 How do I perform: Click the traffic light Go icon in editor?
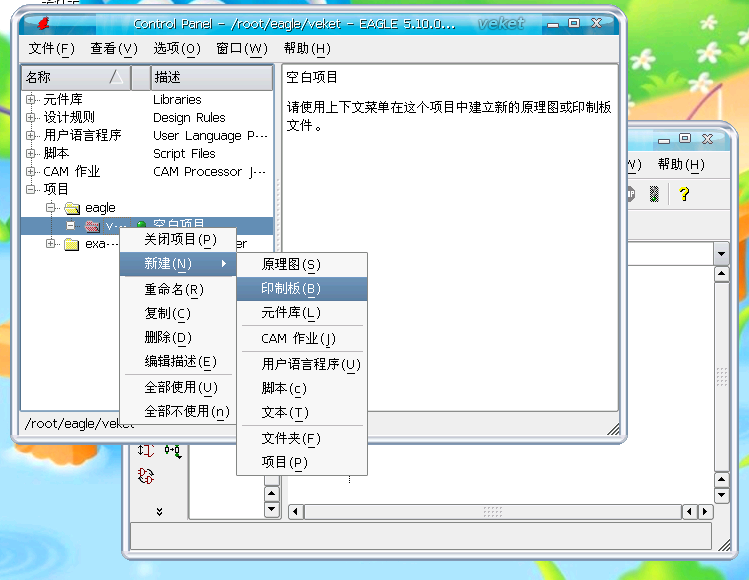coord(654,194)
